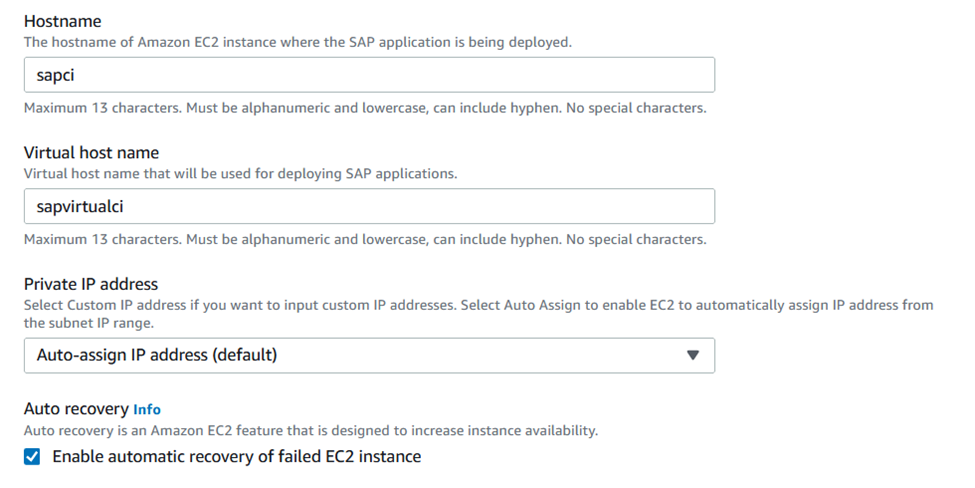This screenshot has height=488, width=975.
Task: Place cursor in 'sapci' text
Action: point(56,75)
